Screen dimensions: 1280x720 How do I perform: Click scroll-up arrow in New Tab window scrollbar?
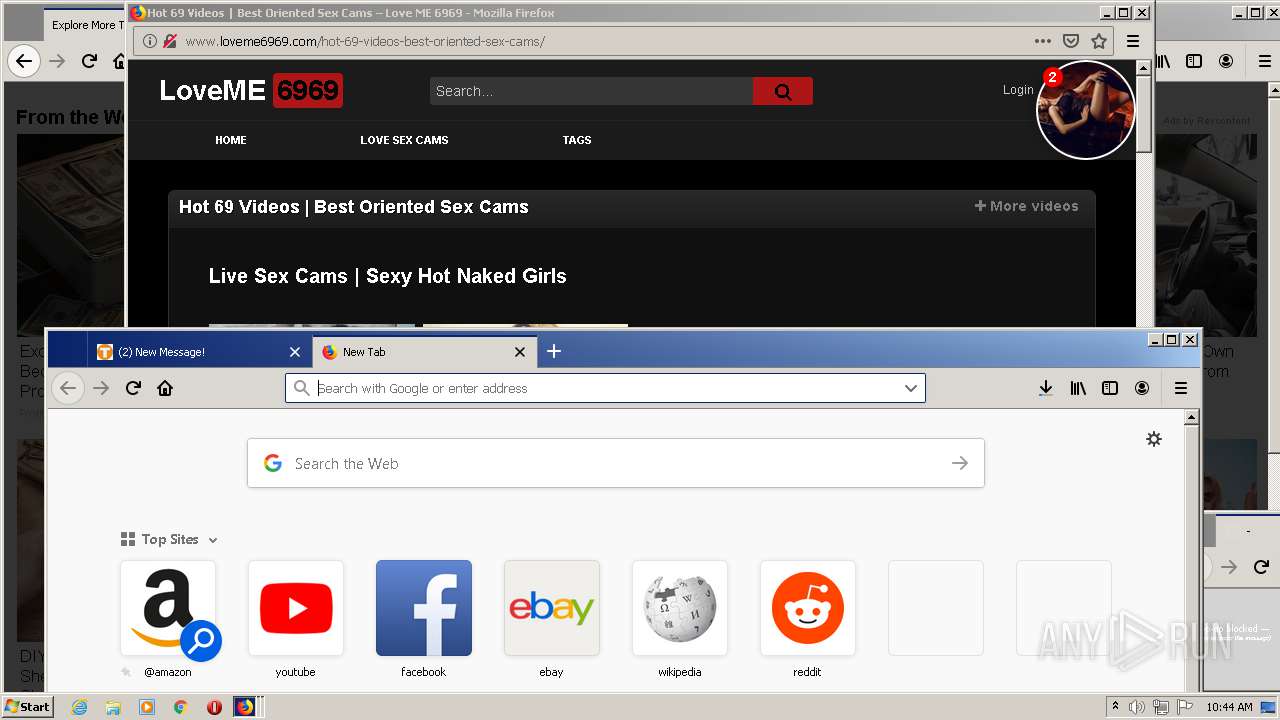1191,417
